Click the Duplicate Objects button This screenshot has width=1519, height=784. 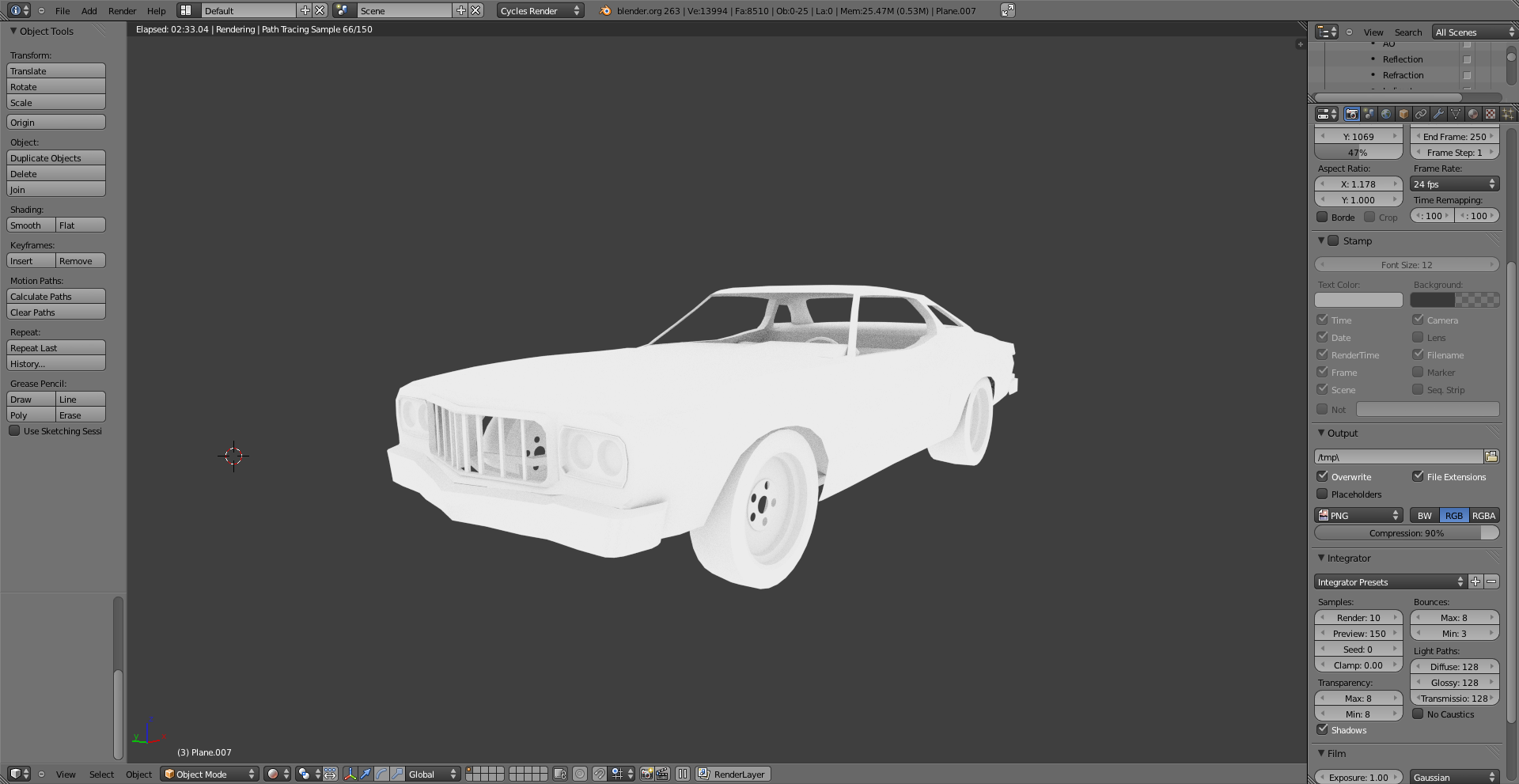point(56,157)
